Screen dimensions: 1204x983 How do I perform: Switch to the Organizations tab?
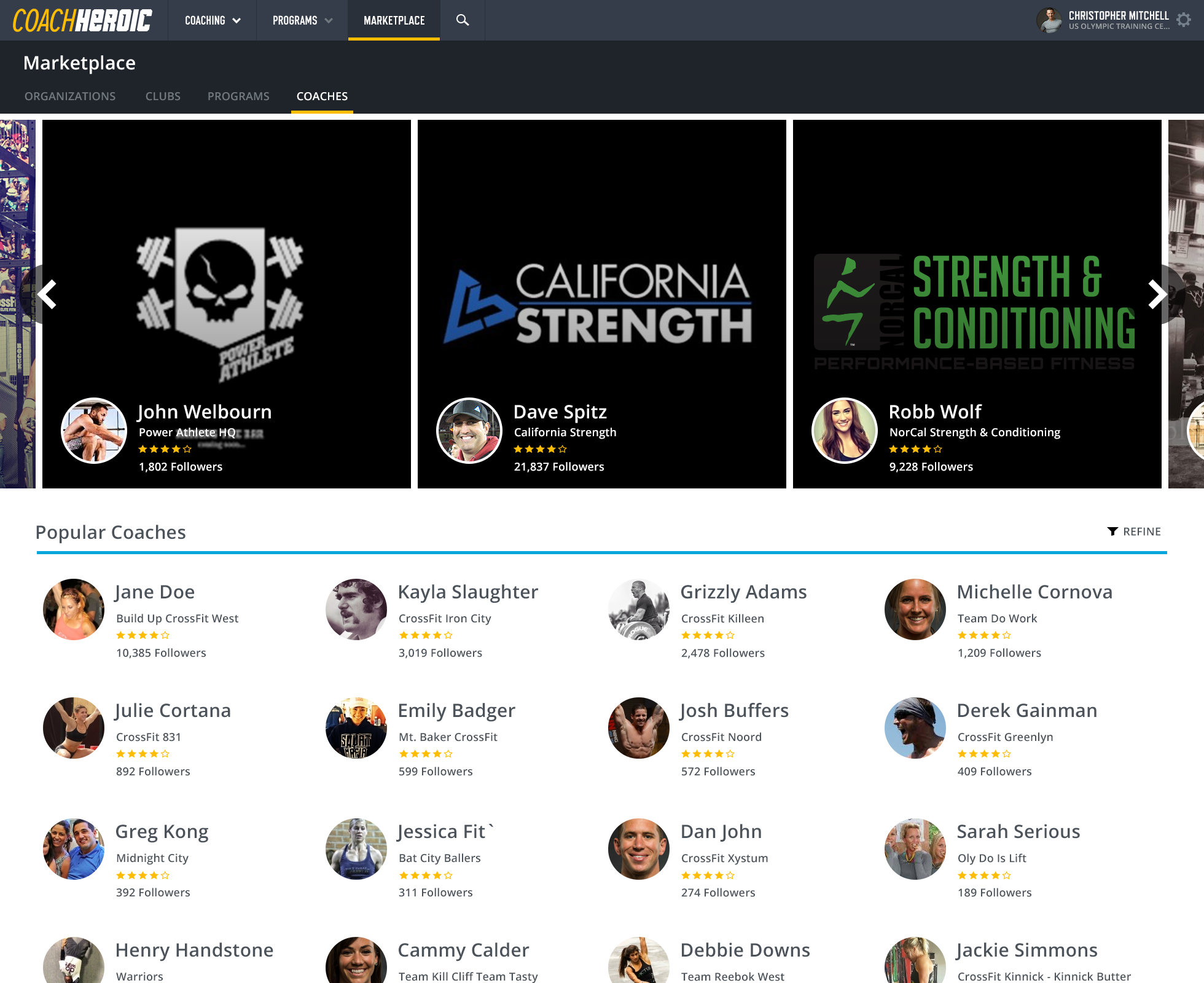click(x=70, y=96)
